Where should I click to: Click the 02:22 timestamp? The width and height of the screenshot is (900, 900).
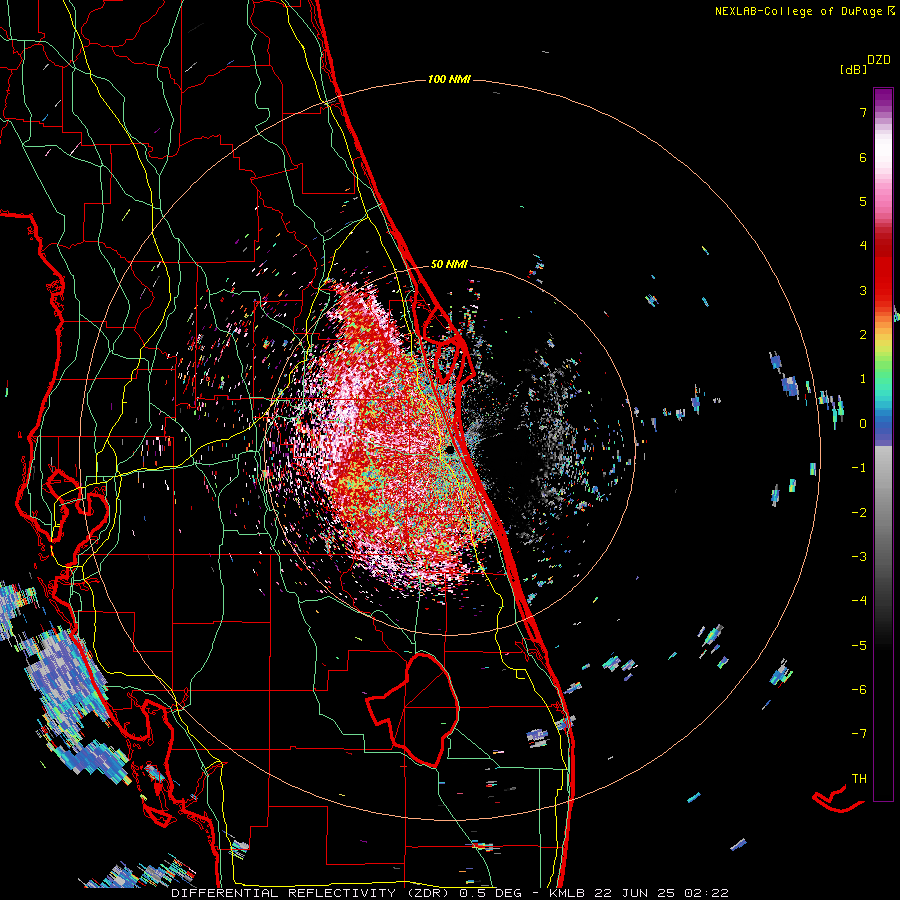[x=707, y=893]
